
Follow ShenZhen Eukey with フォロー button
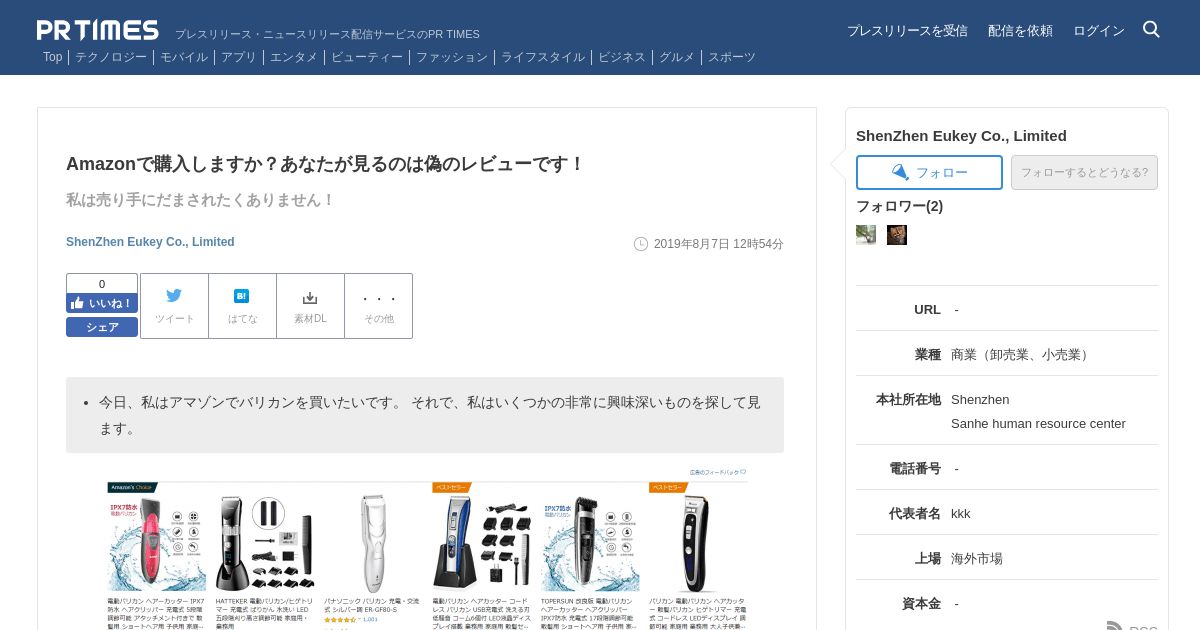tap(929, 172)
